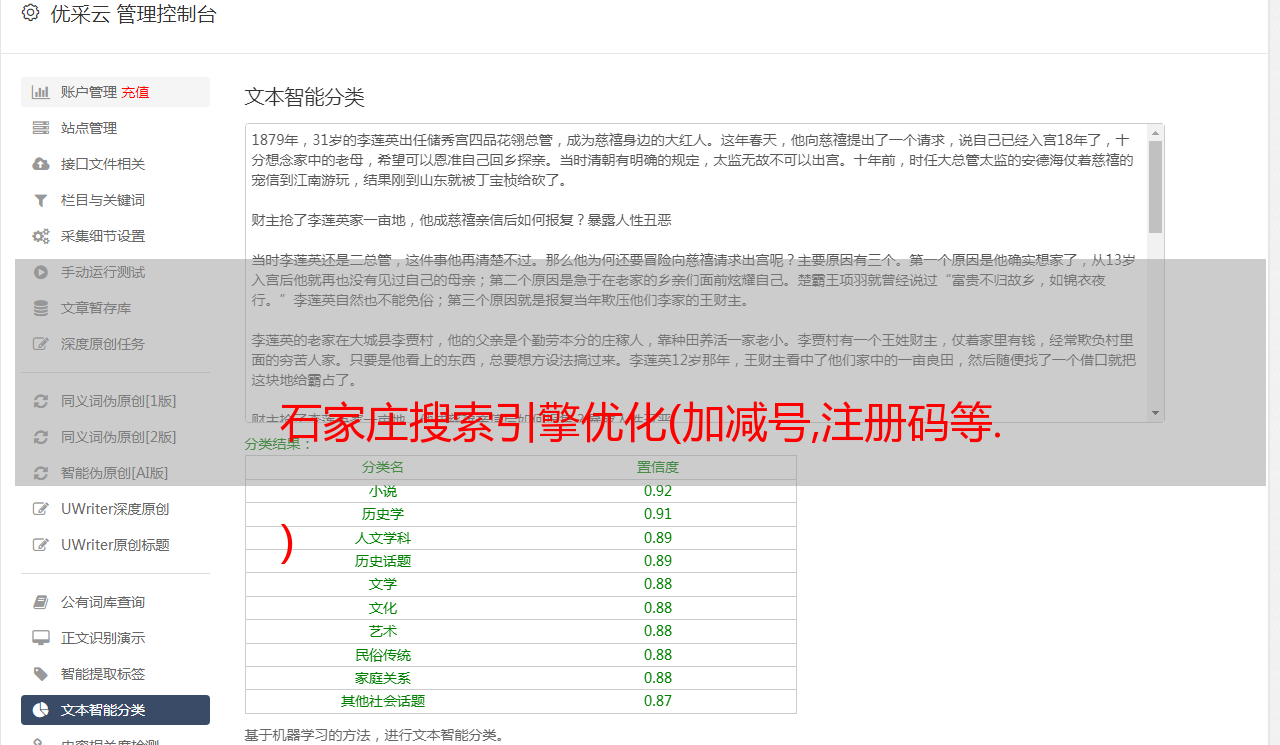Click the edit icon for UWriter深度原创
Screen dimensions: 1280x745
(x=41, y=509)
